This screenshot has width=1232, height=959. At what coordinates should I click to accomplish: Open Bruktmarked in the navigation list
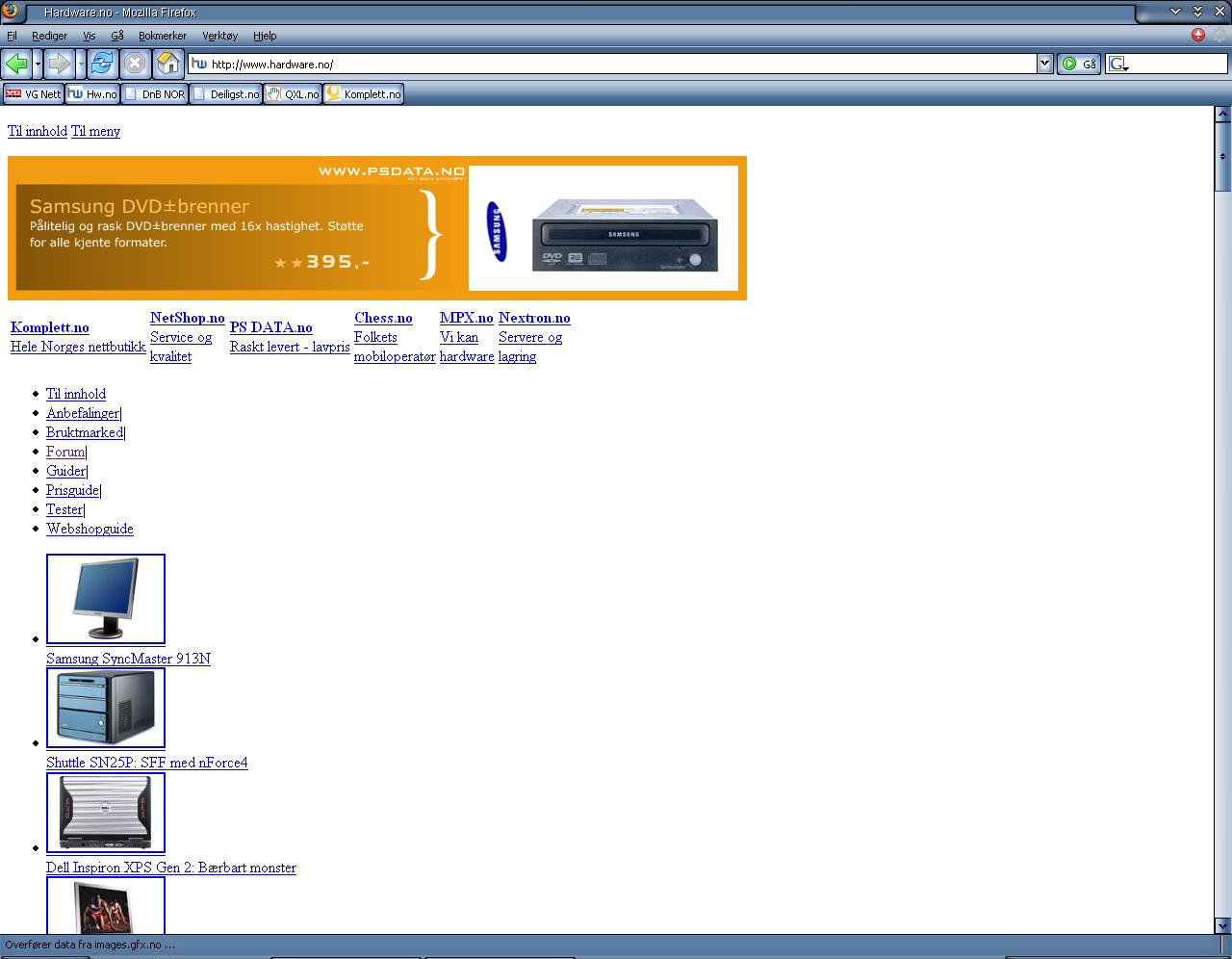tap(85, 432)
